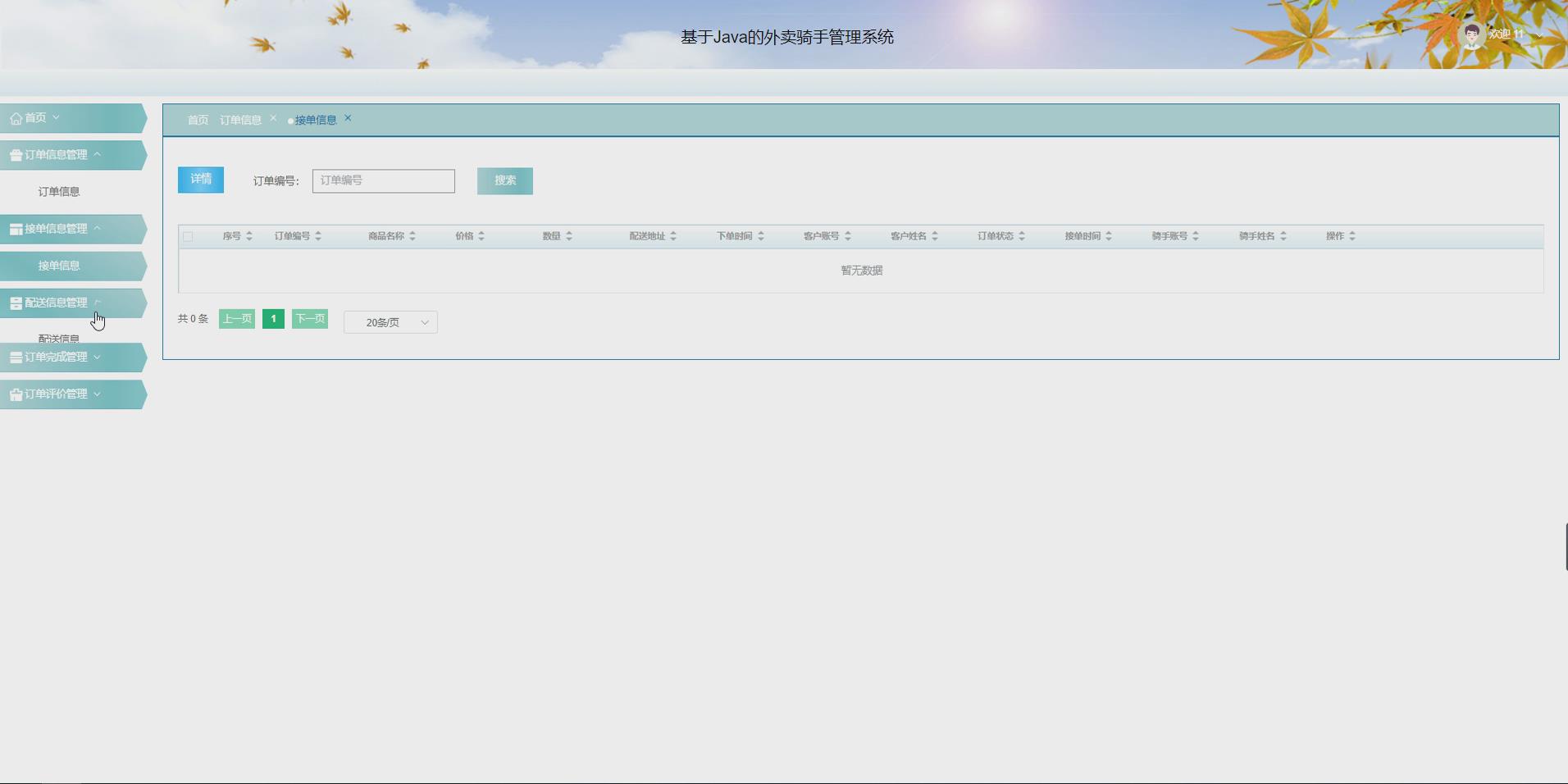
Task: Expand the 订单完成管理 menu section
Action: tap(98, 357)
